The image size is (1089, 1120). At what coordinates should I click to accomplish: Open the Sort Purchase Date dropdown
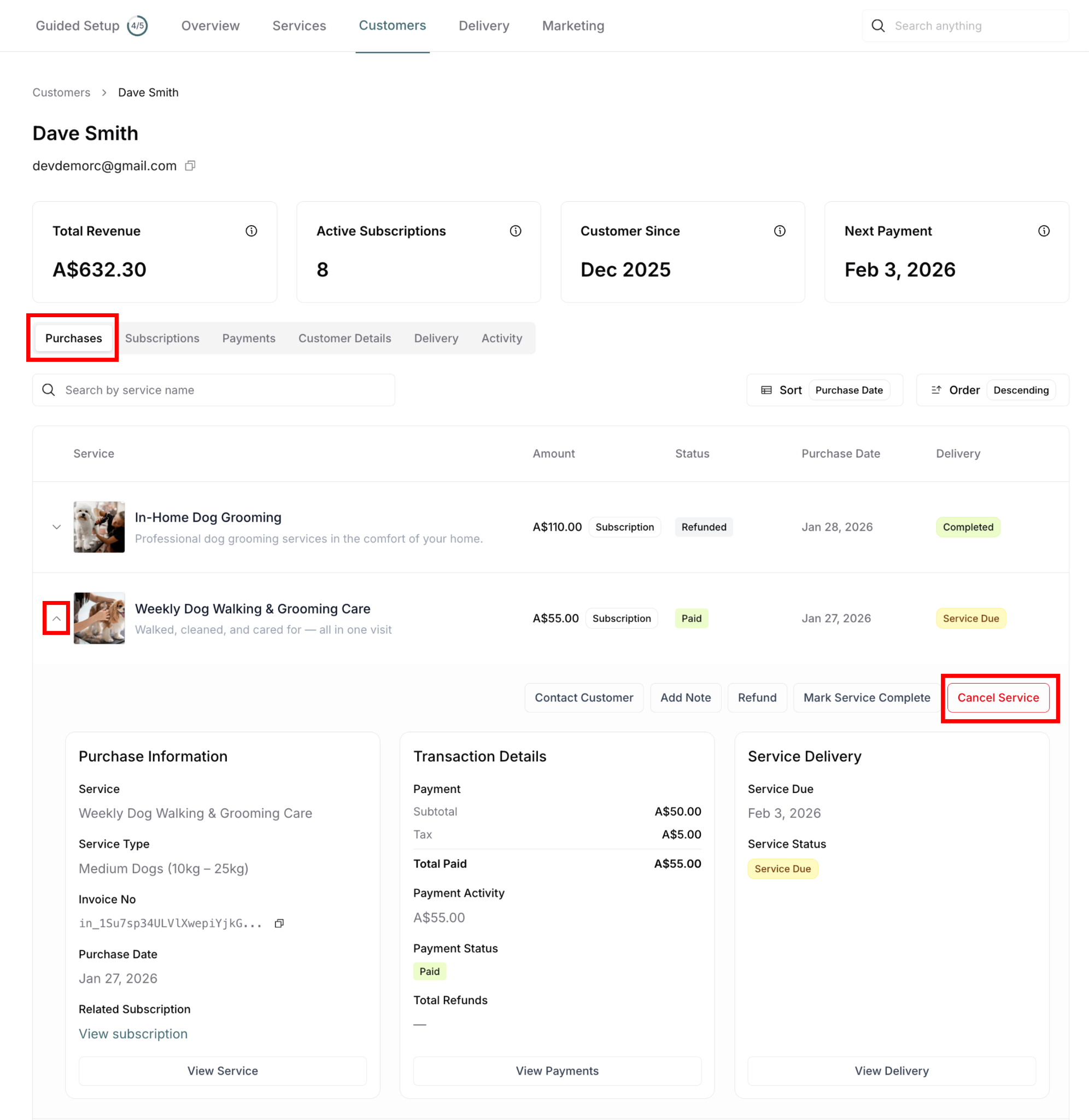coord(849,390)
